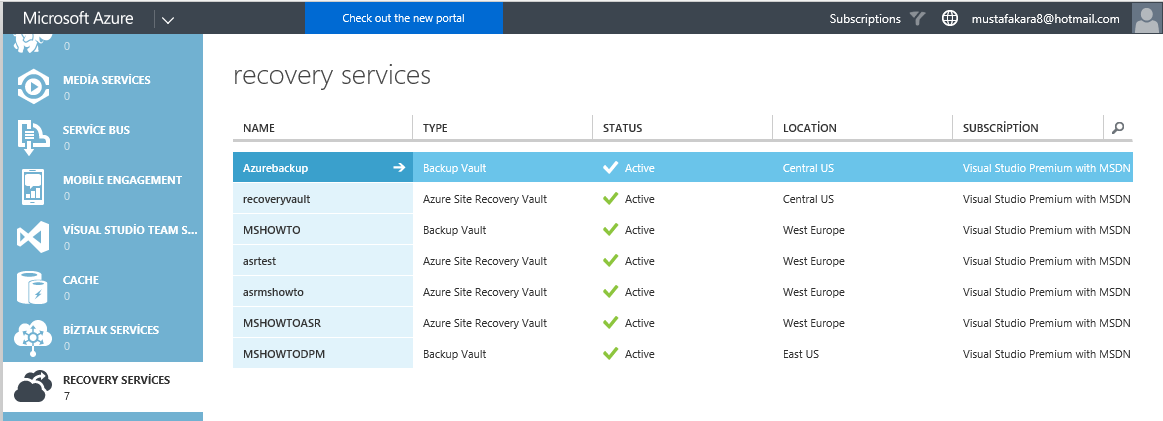Click Central US in recoveryvault row

(x=808, y=199)
